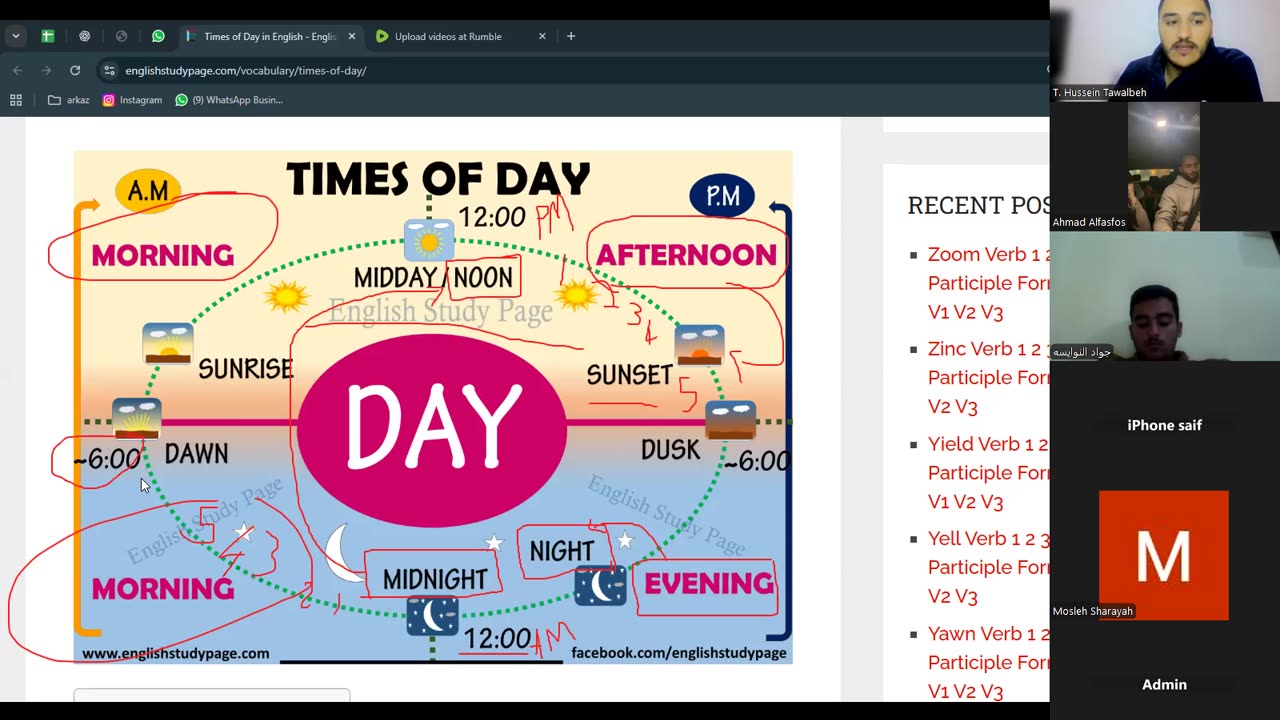Open the Zinc Verb 1 2 3 post

(x=989, y=378)
